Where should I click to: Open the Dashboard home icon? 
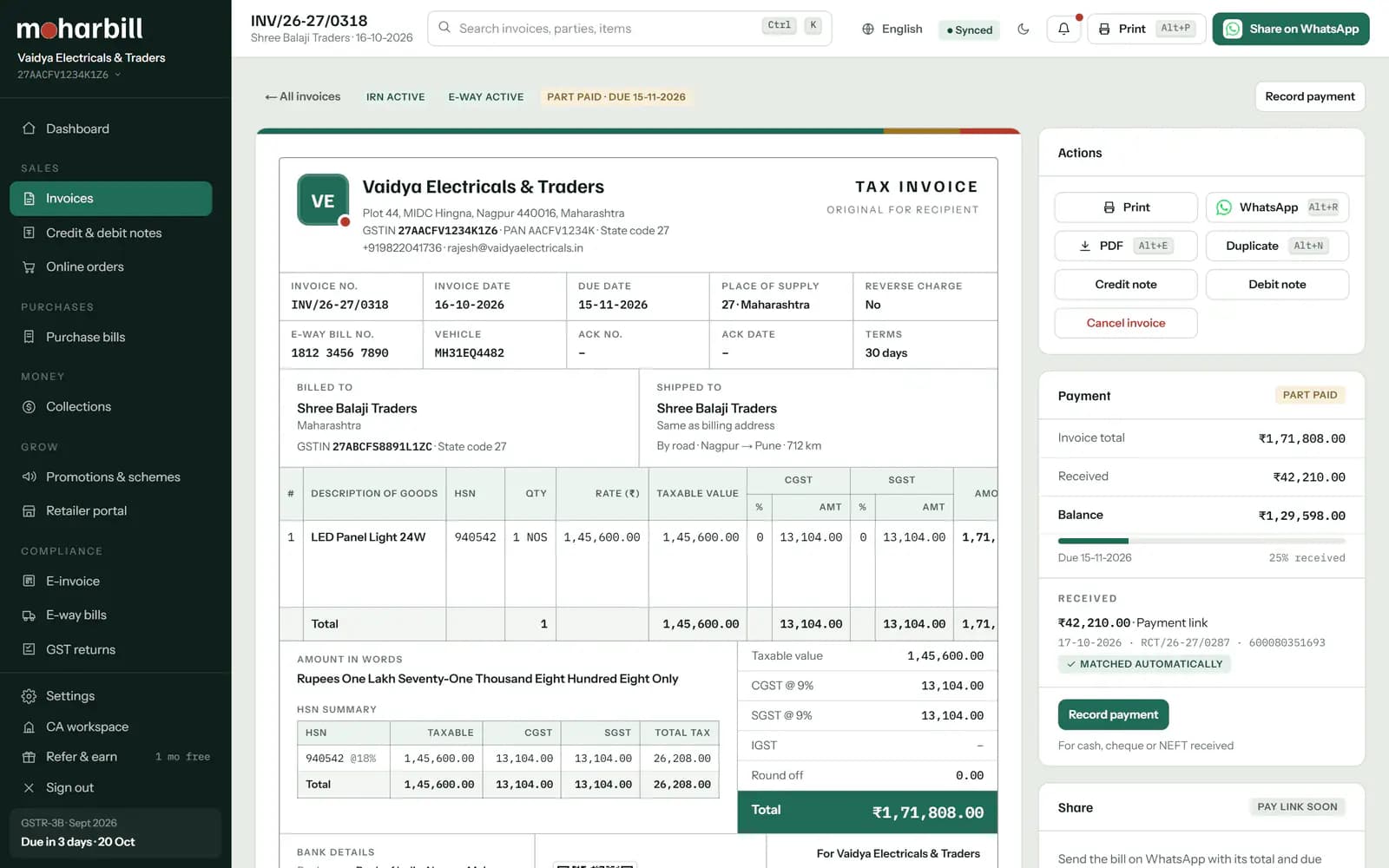pyautogui.click(x=29, y=128)
